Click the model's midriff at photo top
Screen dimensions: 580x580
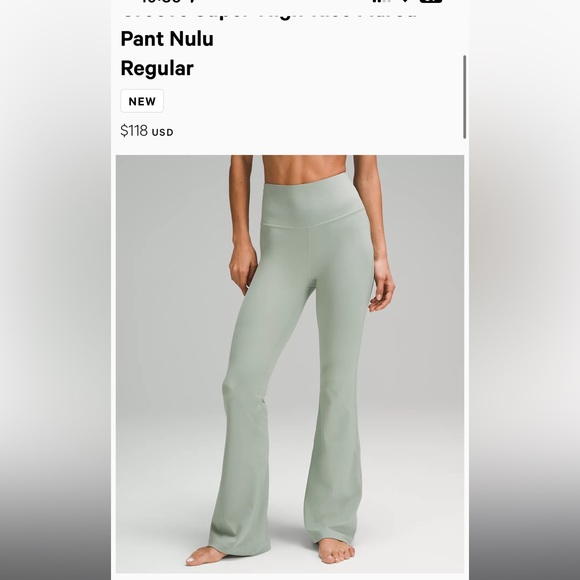coord(304,168)
